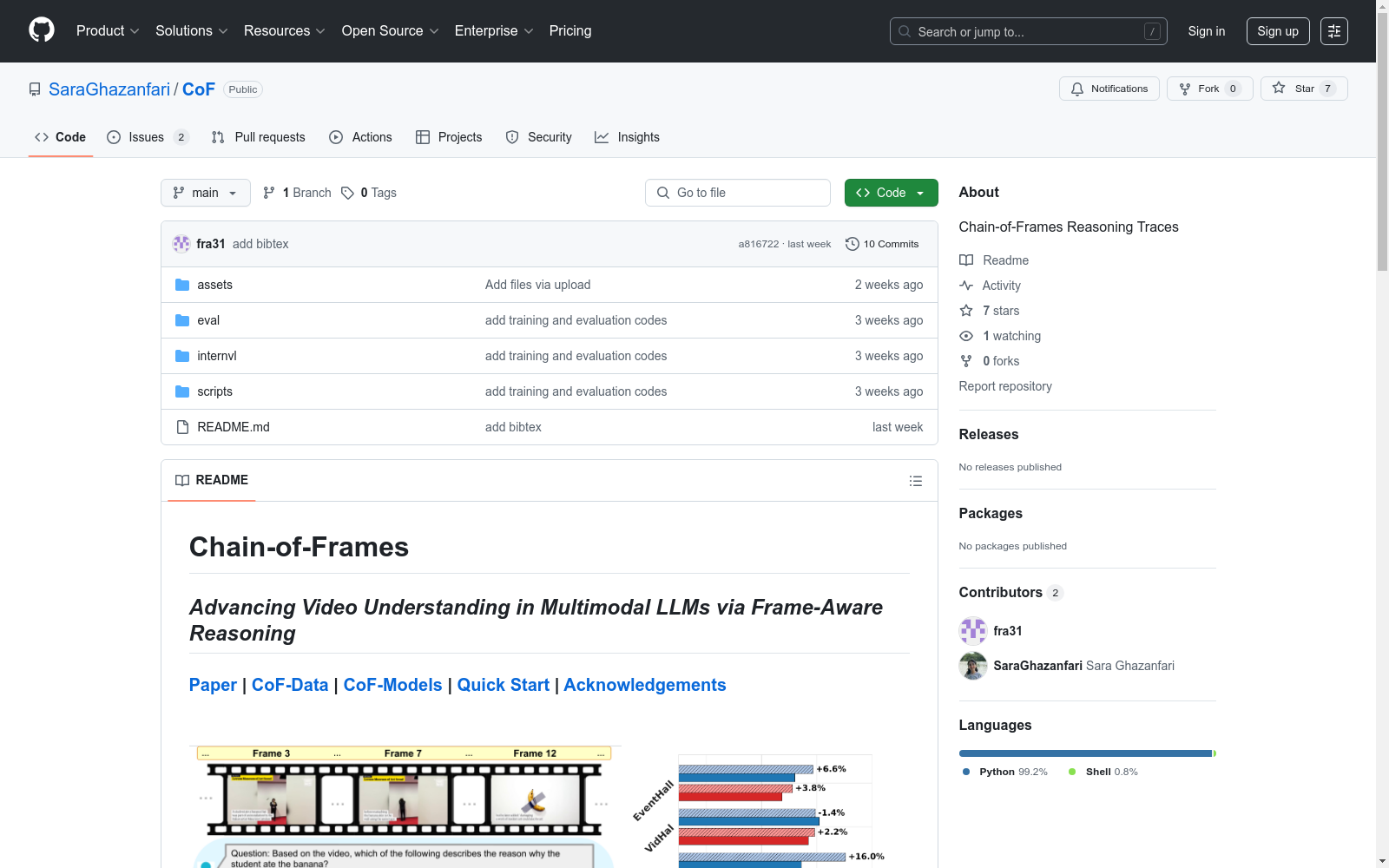Switch to the Security tab

tap(539, 137)
